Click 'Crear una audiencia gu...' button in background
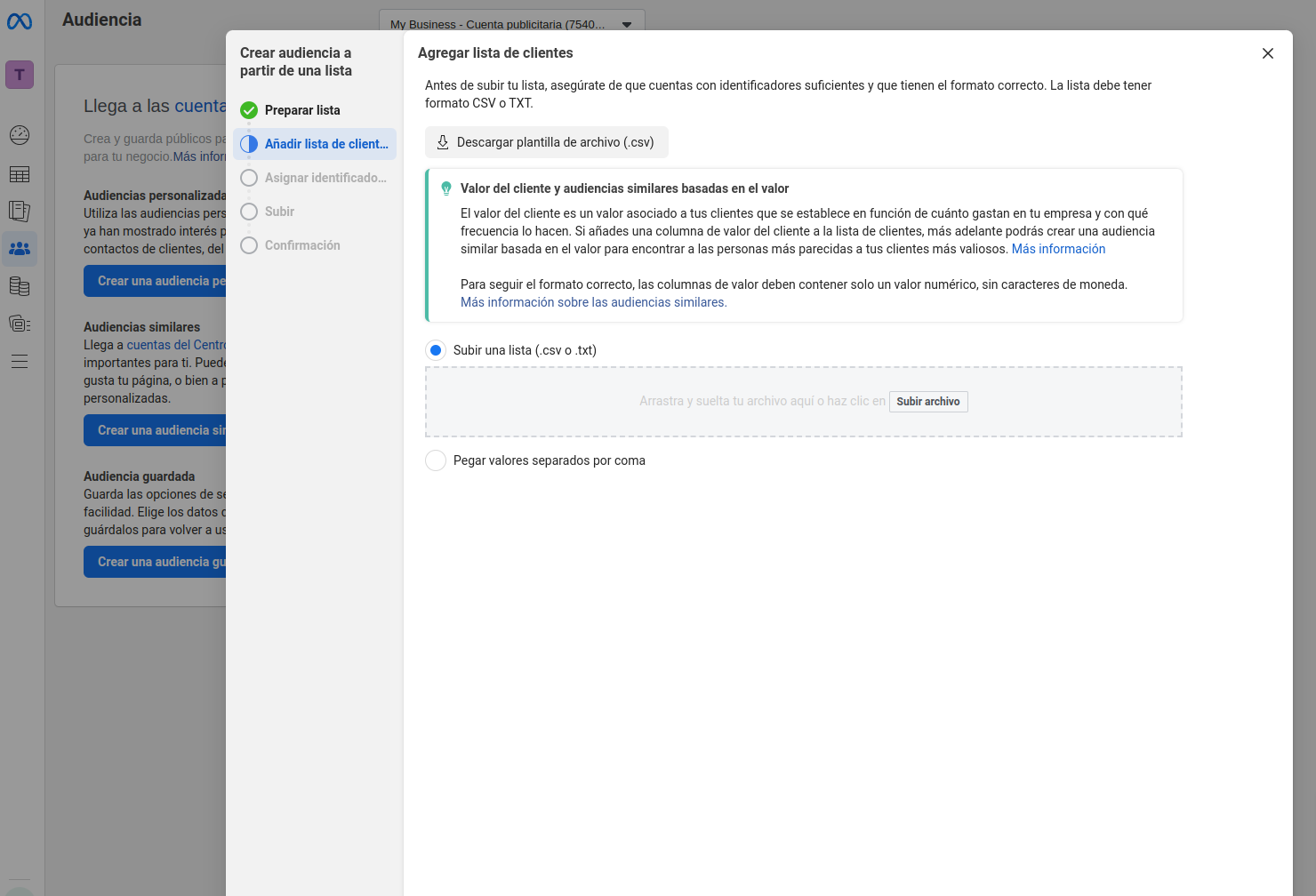 coord(155,562)
